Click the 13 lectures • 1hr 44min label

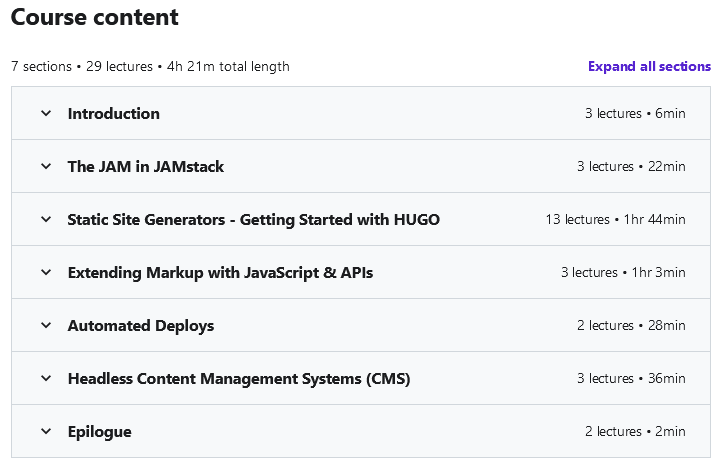616,219
